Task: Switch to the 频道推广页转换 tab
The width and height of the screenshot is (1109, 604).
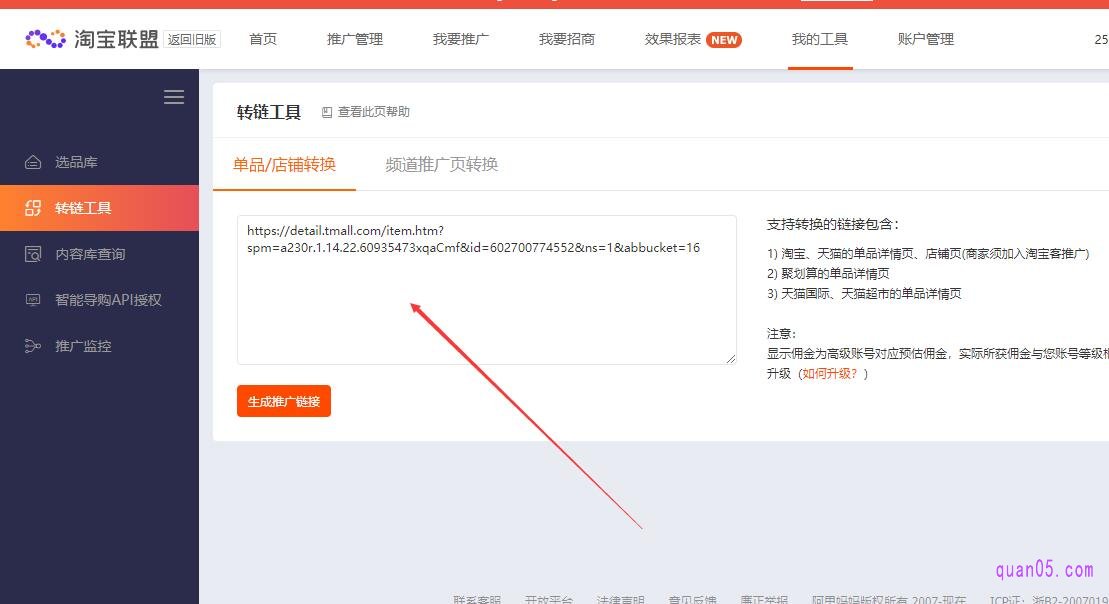Action: pyautogui.click(x=441, y=165)
